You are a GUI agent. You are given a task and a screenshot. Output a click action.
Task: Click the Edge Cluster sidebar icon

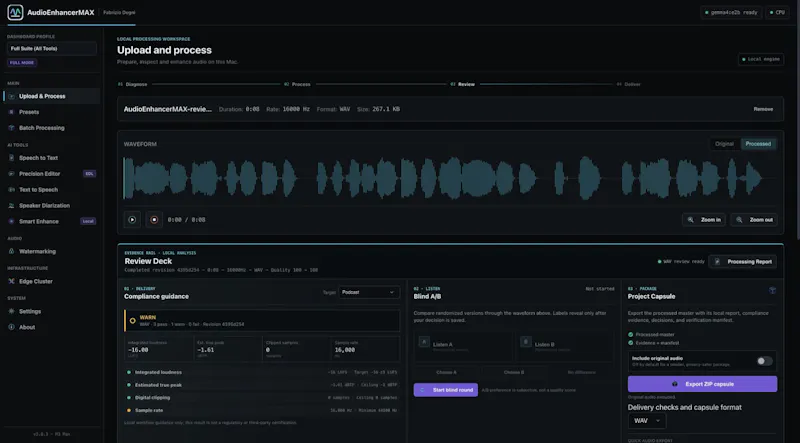pyautogui.click(x=11, y=281)
